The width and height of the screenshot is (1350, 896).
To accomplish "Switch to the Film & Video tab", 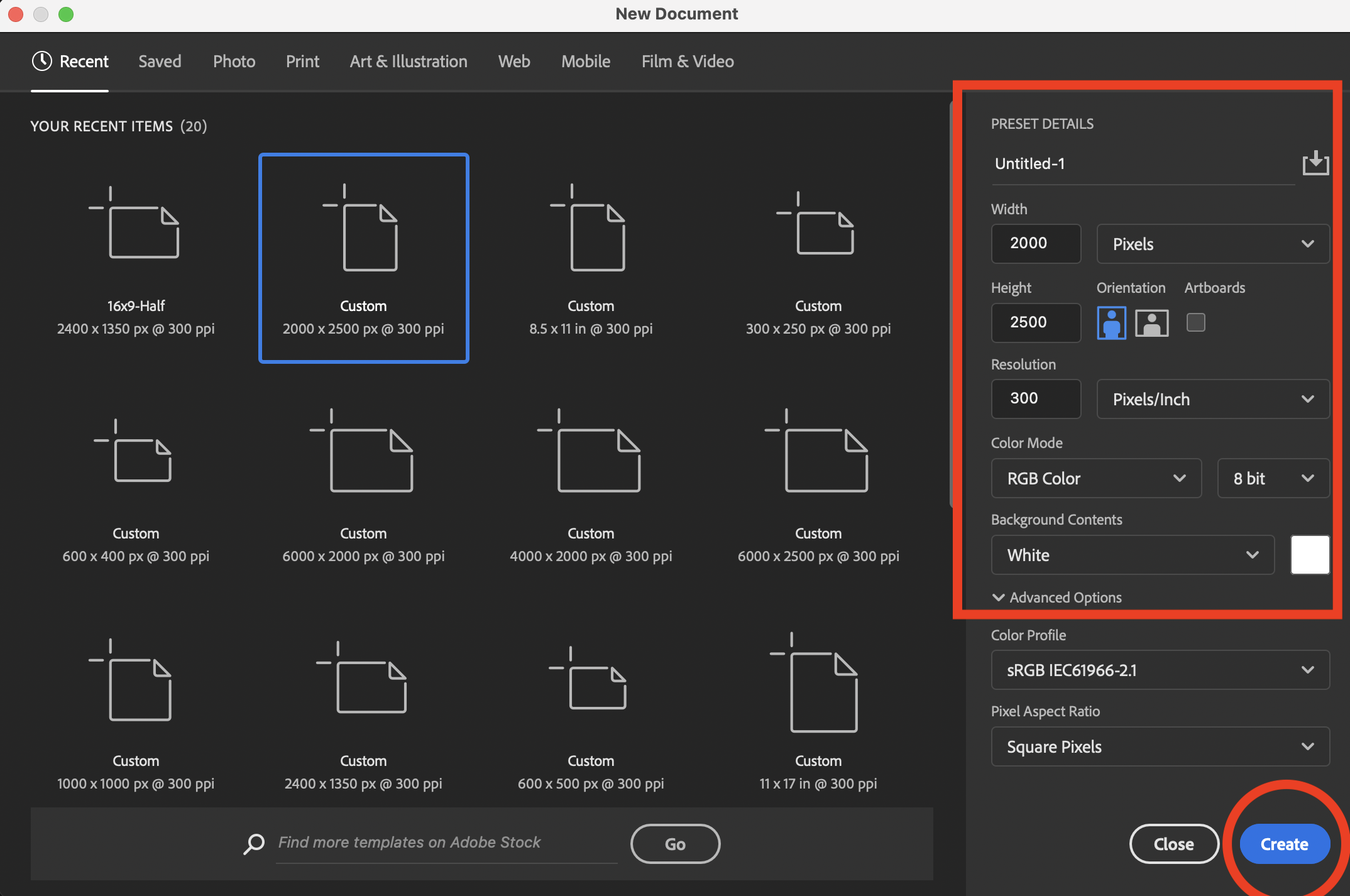I will tap(687, 61).
